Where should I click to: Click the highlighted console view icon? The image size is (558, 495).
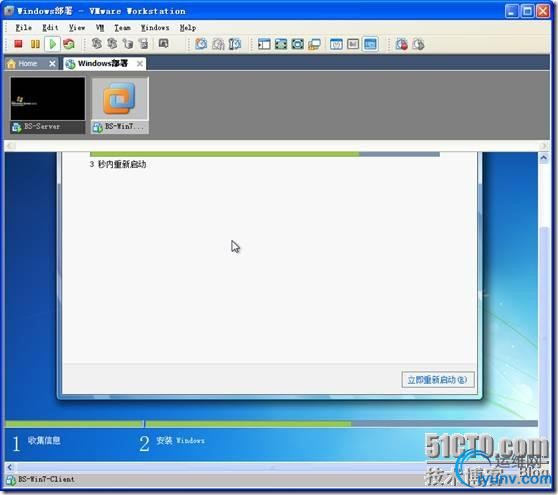click(x=370, y=44)
